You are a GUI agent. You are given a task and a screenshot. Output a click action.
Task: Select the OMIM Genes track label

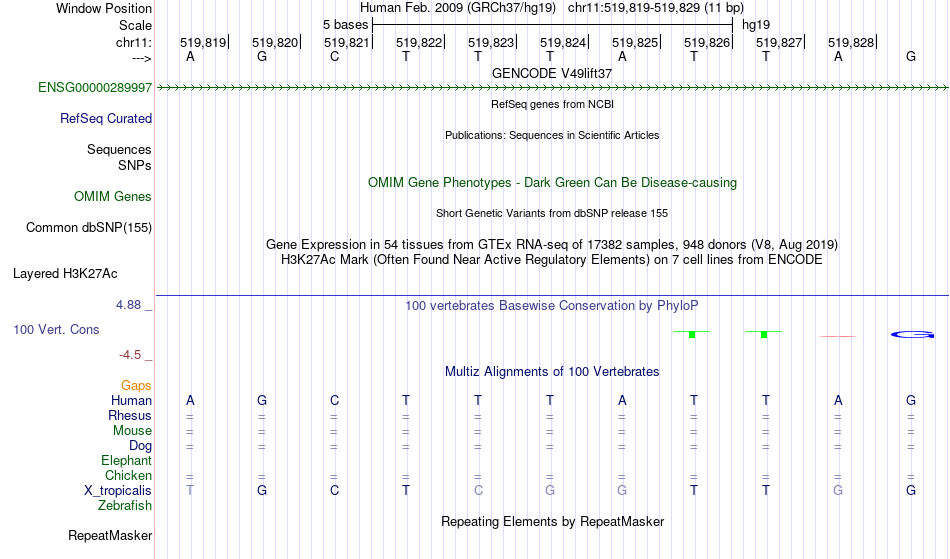pos(113,197)
